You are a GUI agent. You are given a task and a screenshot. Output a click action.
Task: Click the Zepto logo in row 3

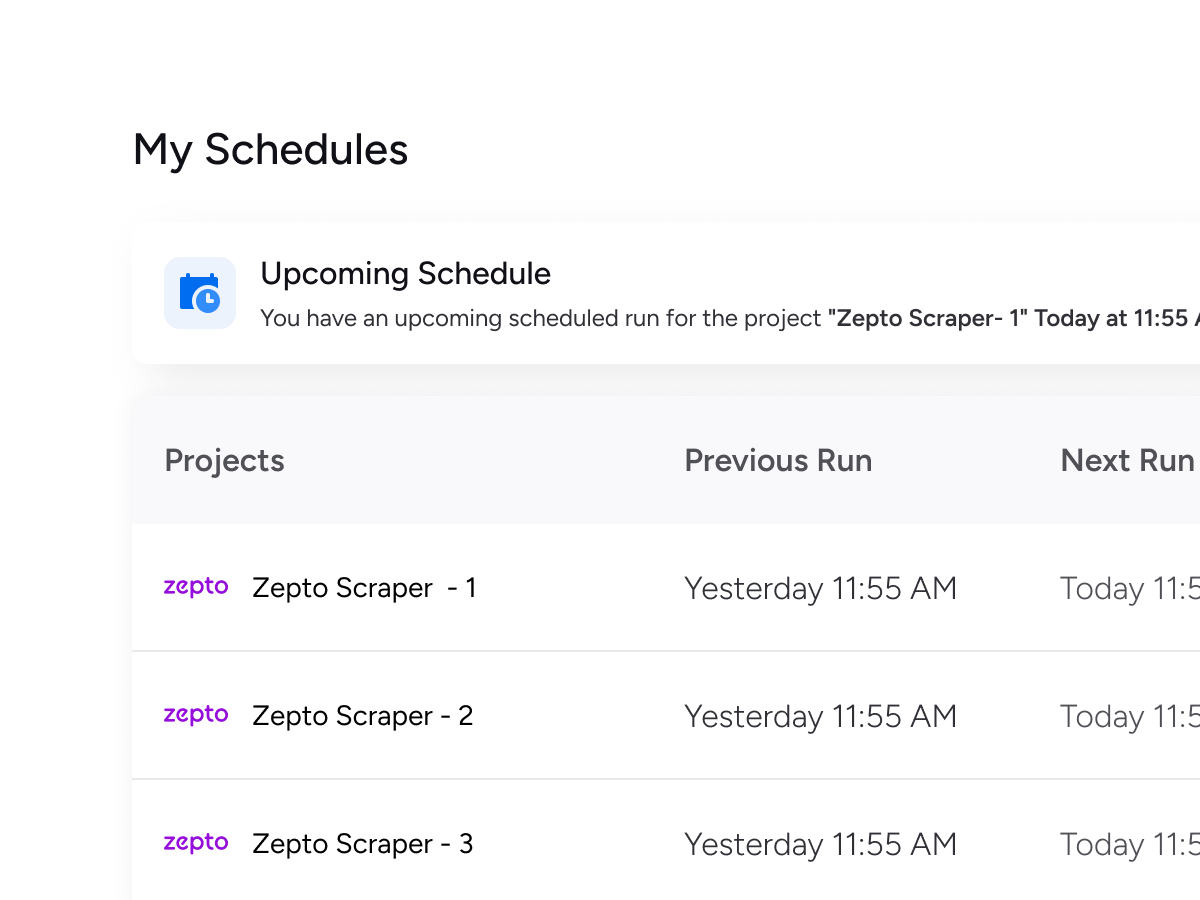tap(196, 843)
